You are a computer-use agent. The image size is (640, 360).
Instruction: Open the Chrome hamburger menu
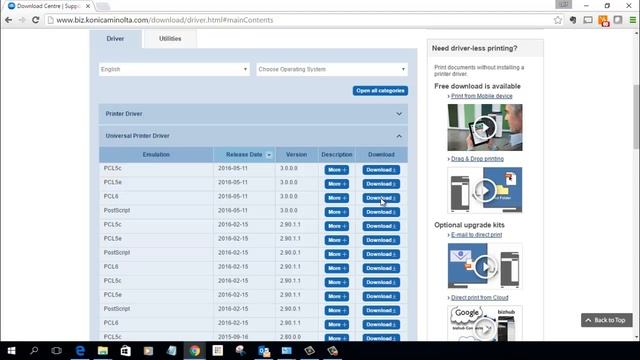(x=633, y=20)
